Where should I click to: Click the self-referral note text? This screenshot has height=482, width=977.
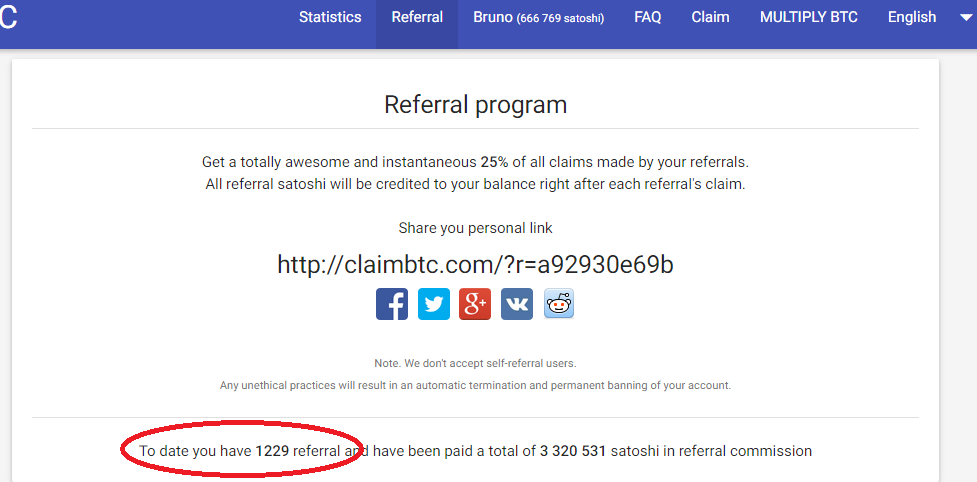point(475,363)
